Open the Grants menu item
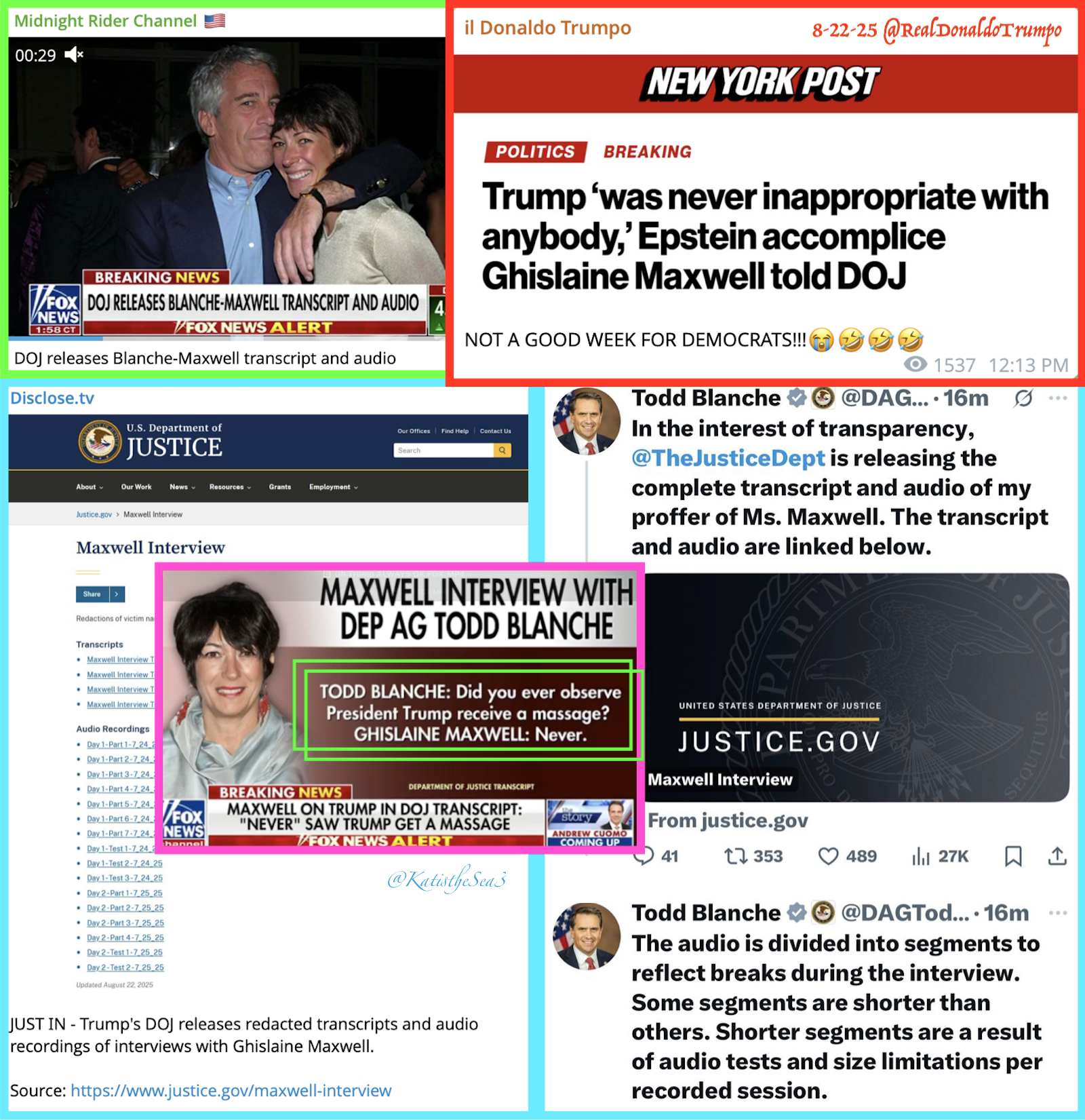Screen dimensions: 1085x1120 click(279, 487)
